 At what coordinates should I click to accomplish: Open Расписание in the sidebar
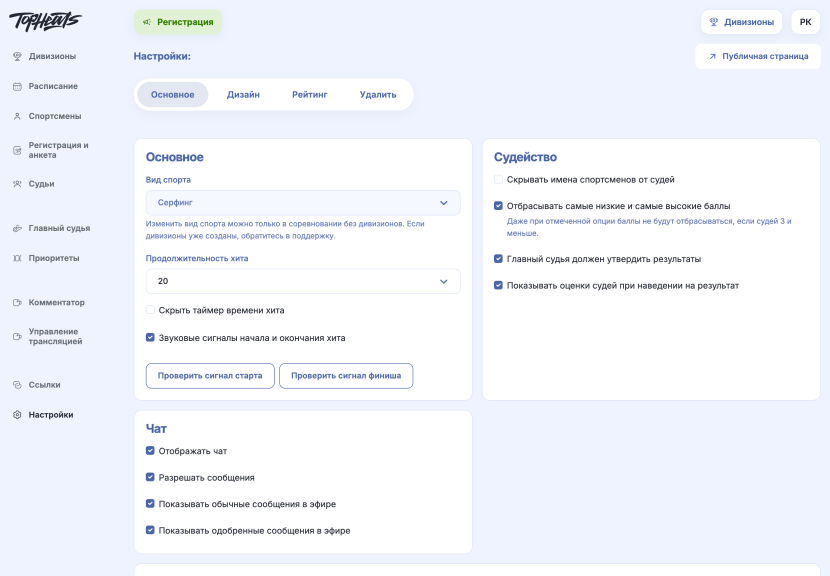(x=53, y=86)
